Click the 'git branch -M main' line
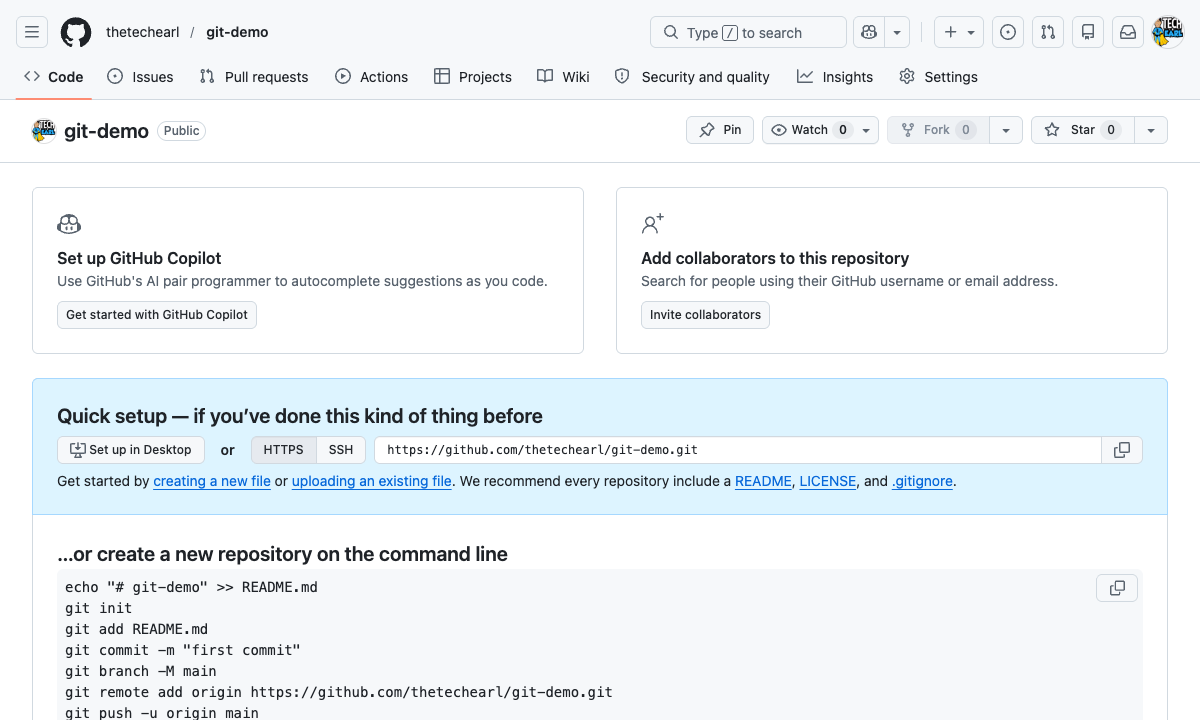The image size is (1200, 720). [x=141, y=671]
